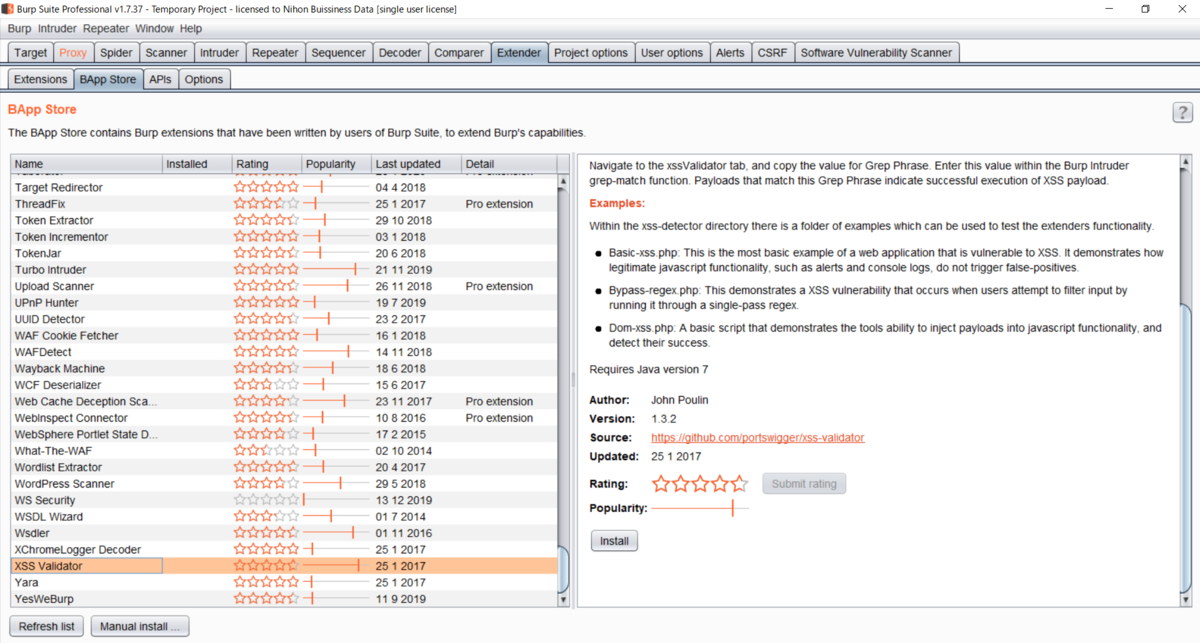This screenshot has width=1200, height=643.
Task: Switch to the Comparer tab
Action: coord(460,53)
